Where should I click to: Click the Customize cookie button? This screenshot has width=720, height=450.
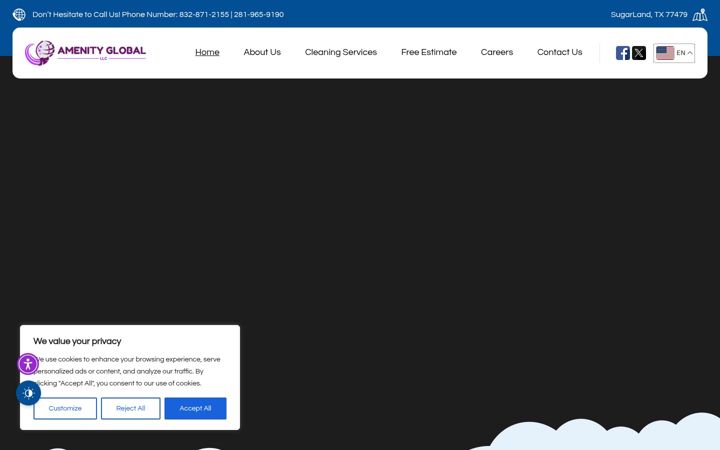[x=65, y=408]
